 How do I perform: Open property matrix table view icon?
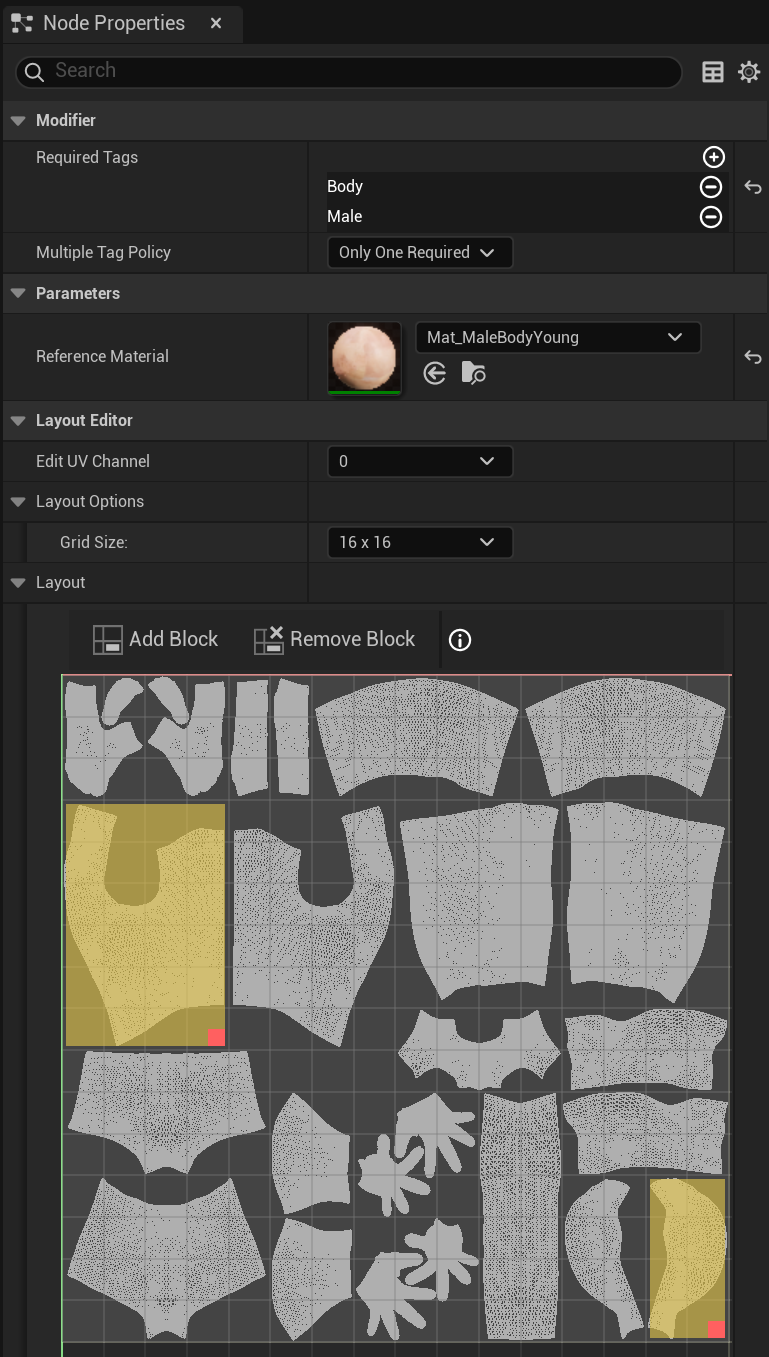[713, 72]
